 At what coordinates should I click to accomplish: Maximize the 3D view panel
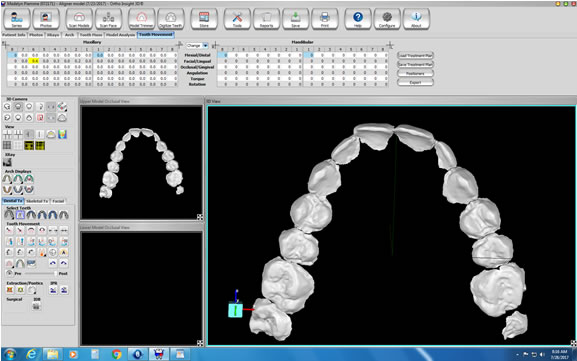point(573,343)
